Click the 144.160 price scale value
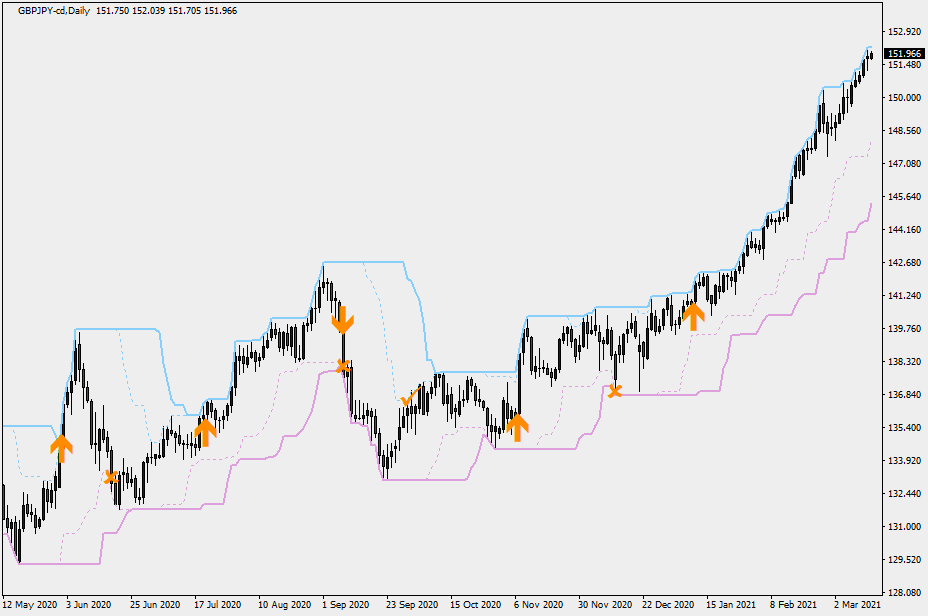This screenshot has width=928, height=616. (x=903, y=230)
